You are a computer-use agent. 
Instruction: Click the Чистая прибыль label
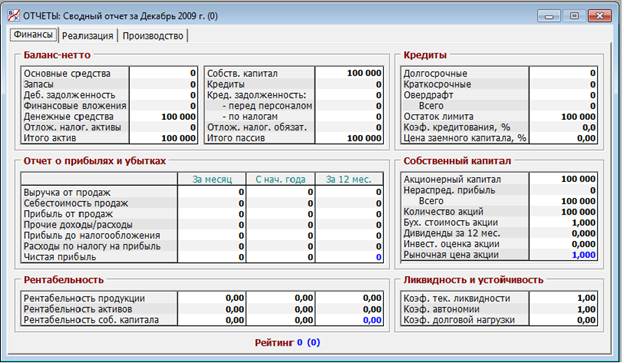(x=60, y=257)
